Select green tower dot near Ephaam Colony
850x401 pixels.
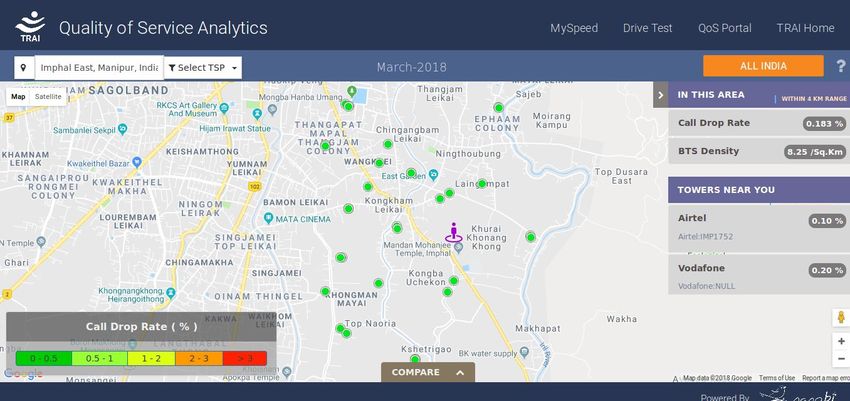click(499, 107)
